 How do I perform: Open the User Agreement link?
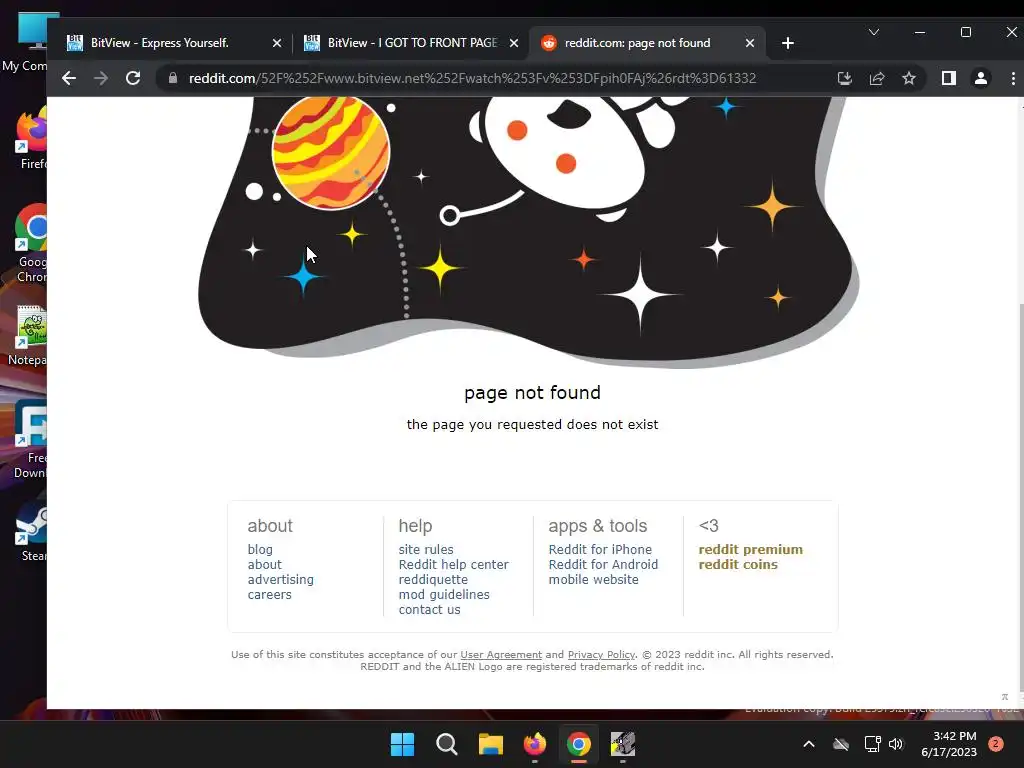coord(501,654)
